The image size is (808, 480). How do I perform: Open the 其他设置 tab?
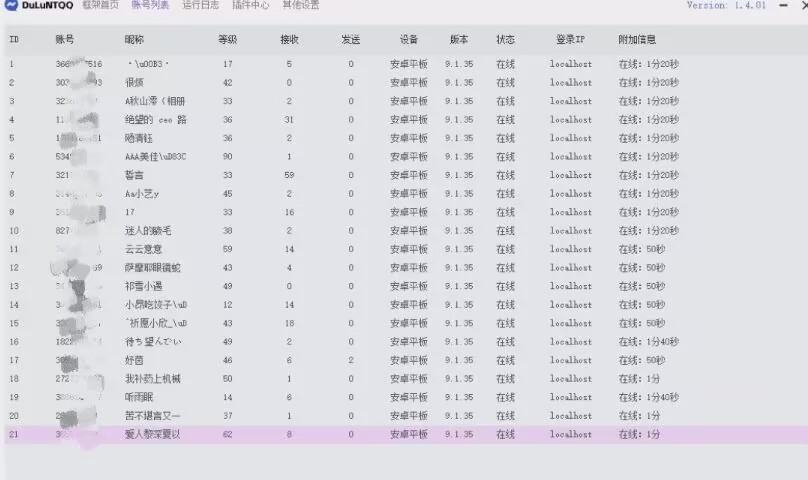click(x=301, y=5)
